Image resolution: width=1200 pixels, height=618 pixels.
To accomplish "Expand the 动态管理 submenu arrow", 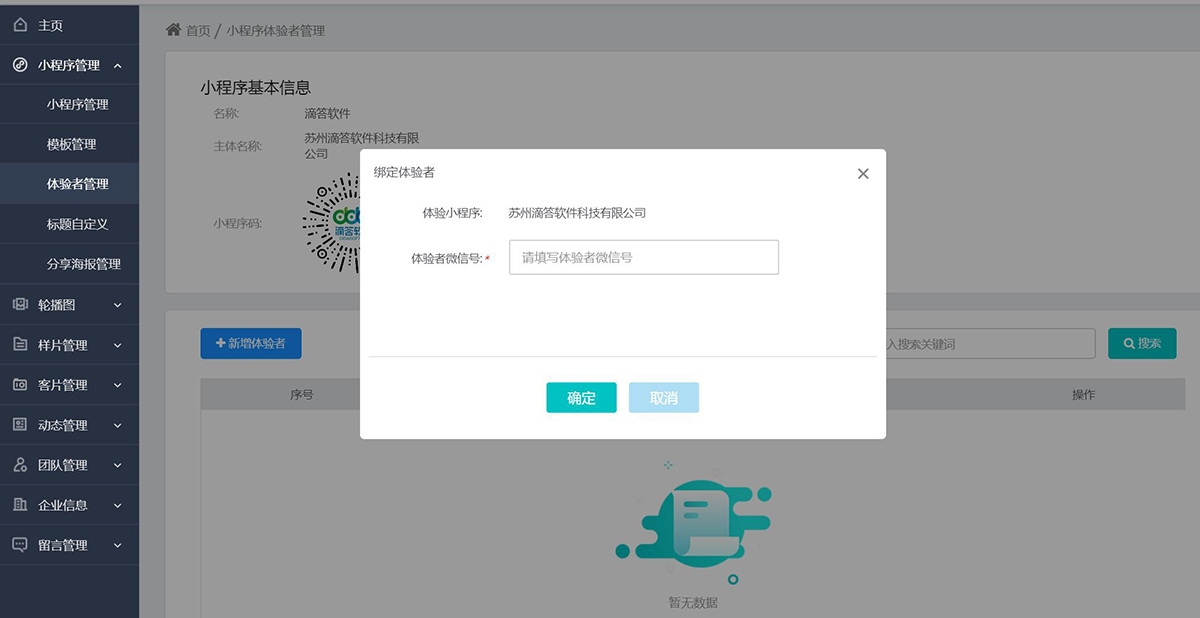I will click(118, 426).
